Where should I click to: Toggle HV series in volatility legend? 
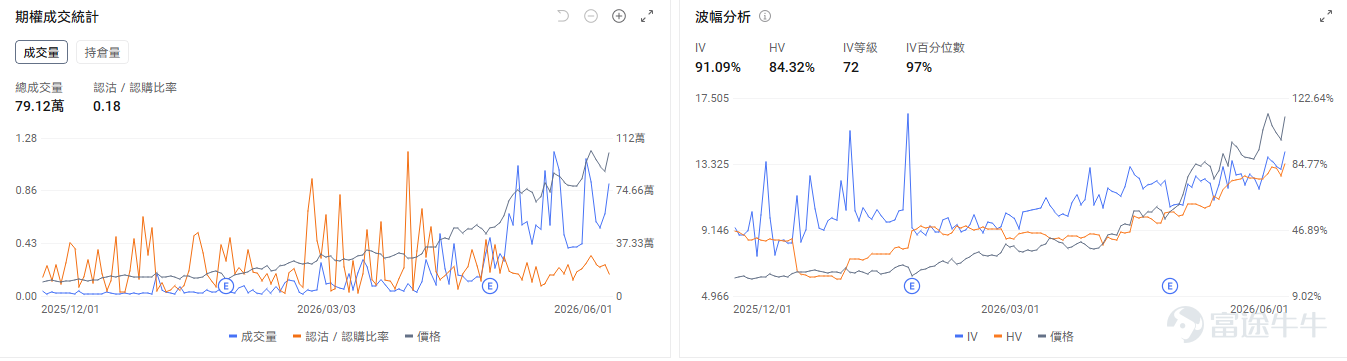tap(1008, 337)
